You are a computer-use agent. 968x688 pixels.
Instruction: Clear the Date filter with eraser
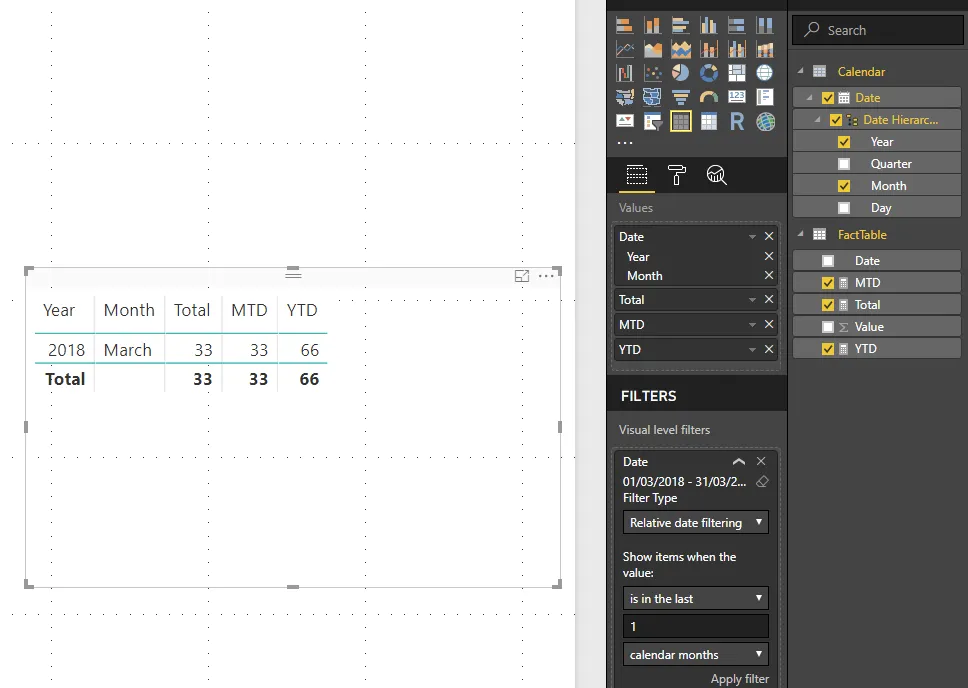762,482
